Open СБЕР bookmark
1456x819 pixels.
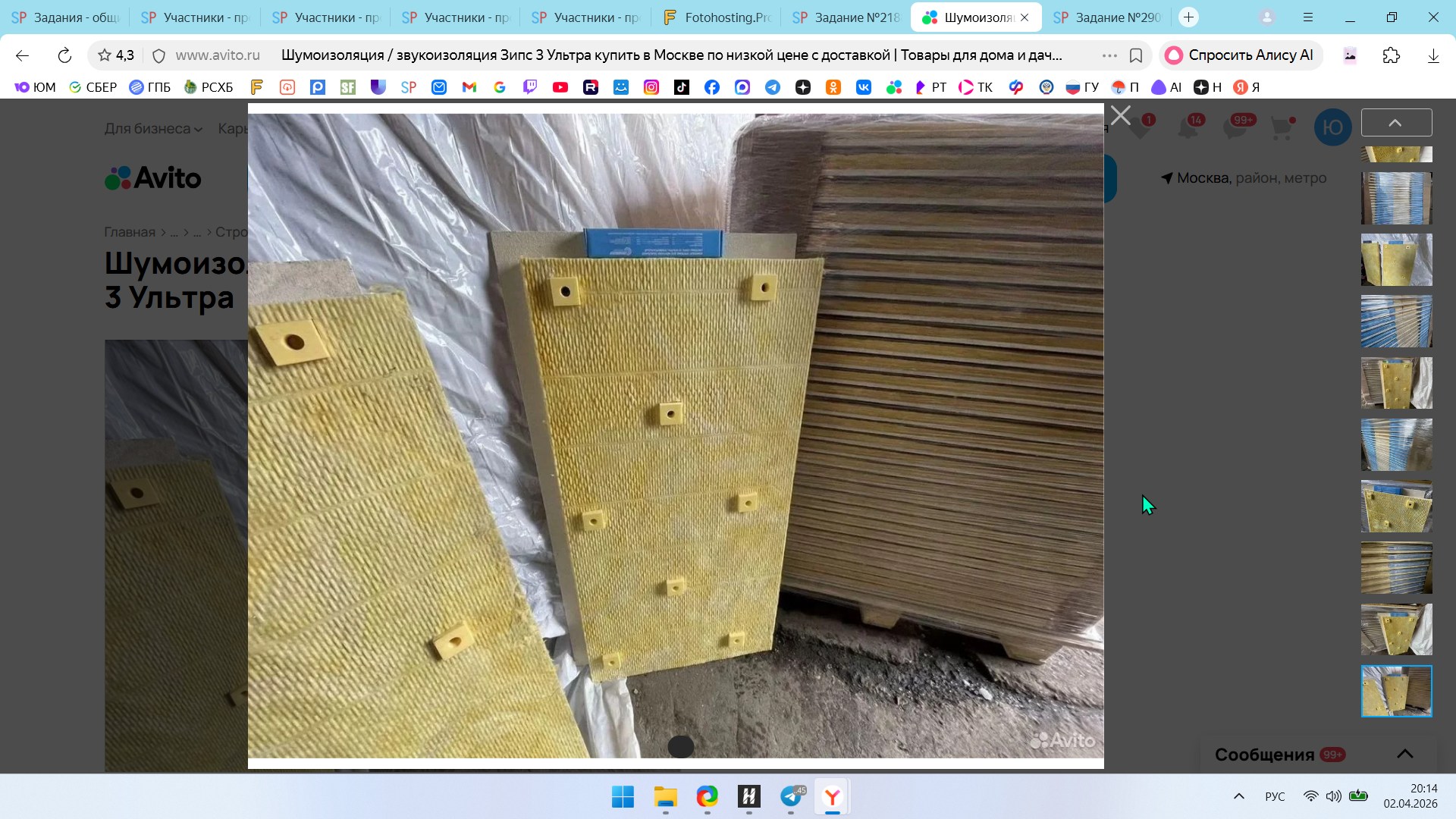click(x=93, y=87)
